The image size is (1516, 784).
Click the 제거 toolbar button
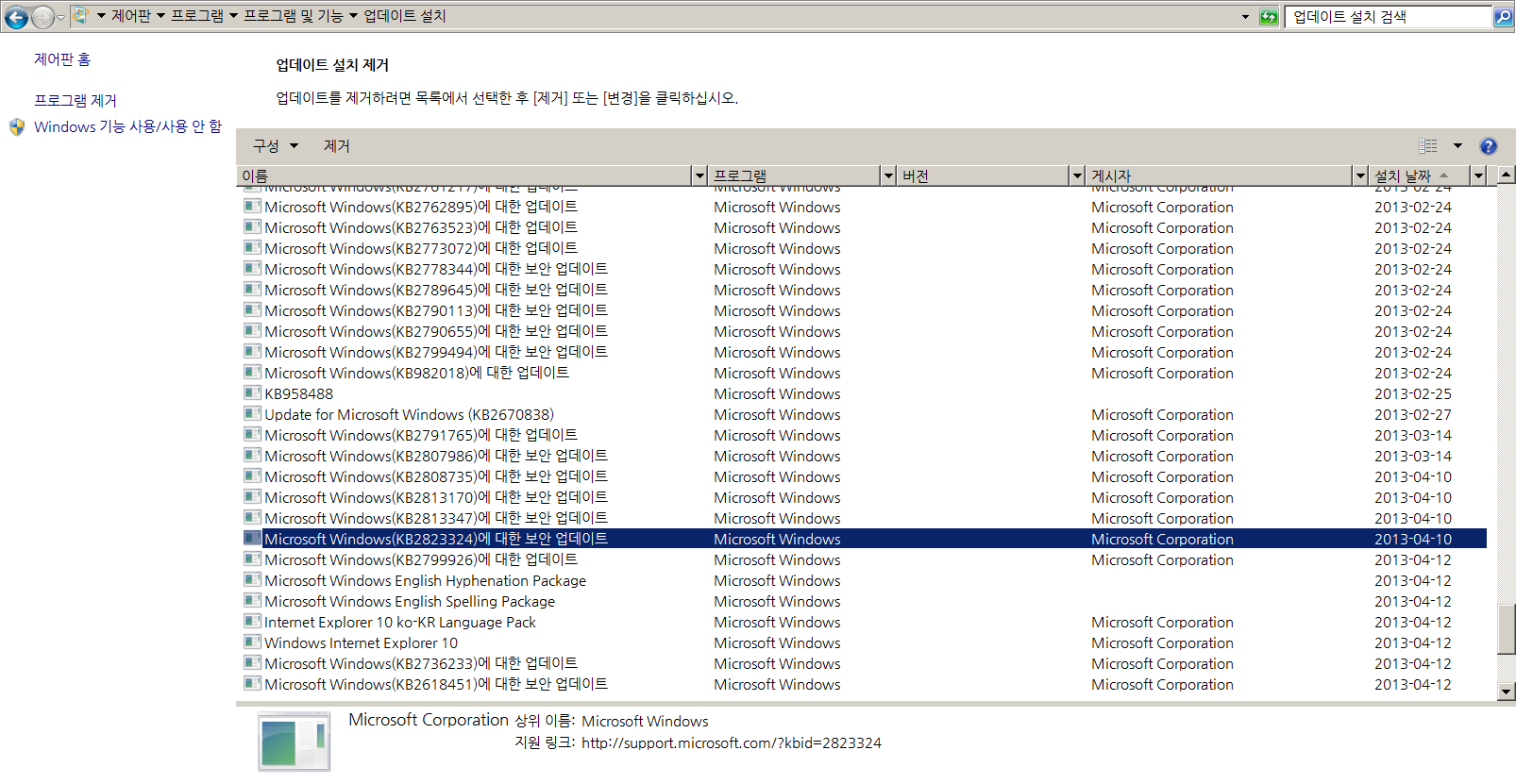click(x=337, y=146)
